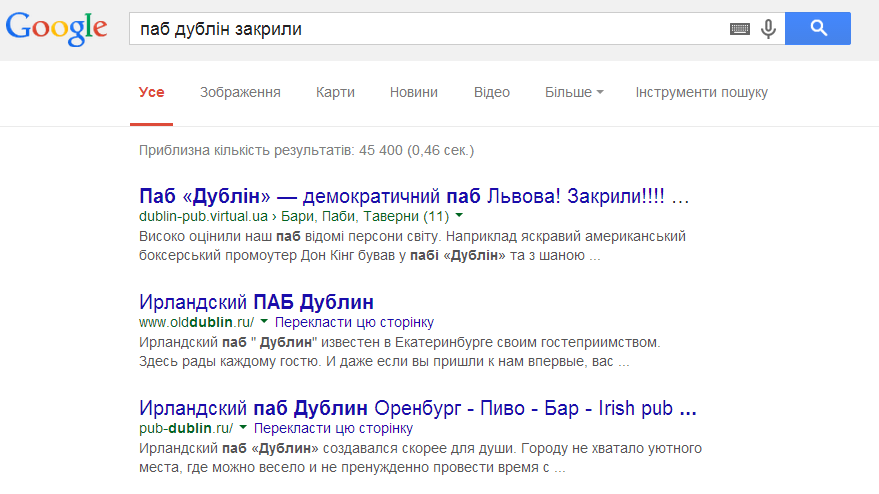879x494 pixels.
Task: Open result 'Паб «Дублін» — демократичний паб Львова'
Action: pos(414,196)
